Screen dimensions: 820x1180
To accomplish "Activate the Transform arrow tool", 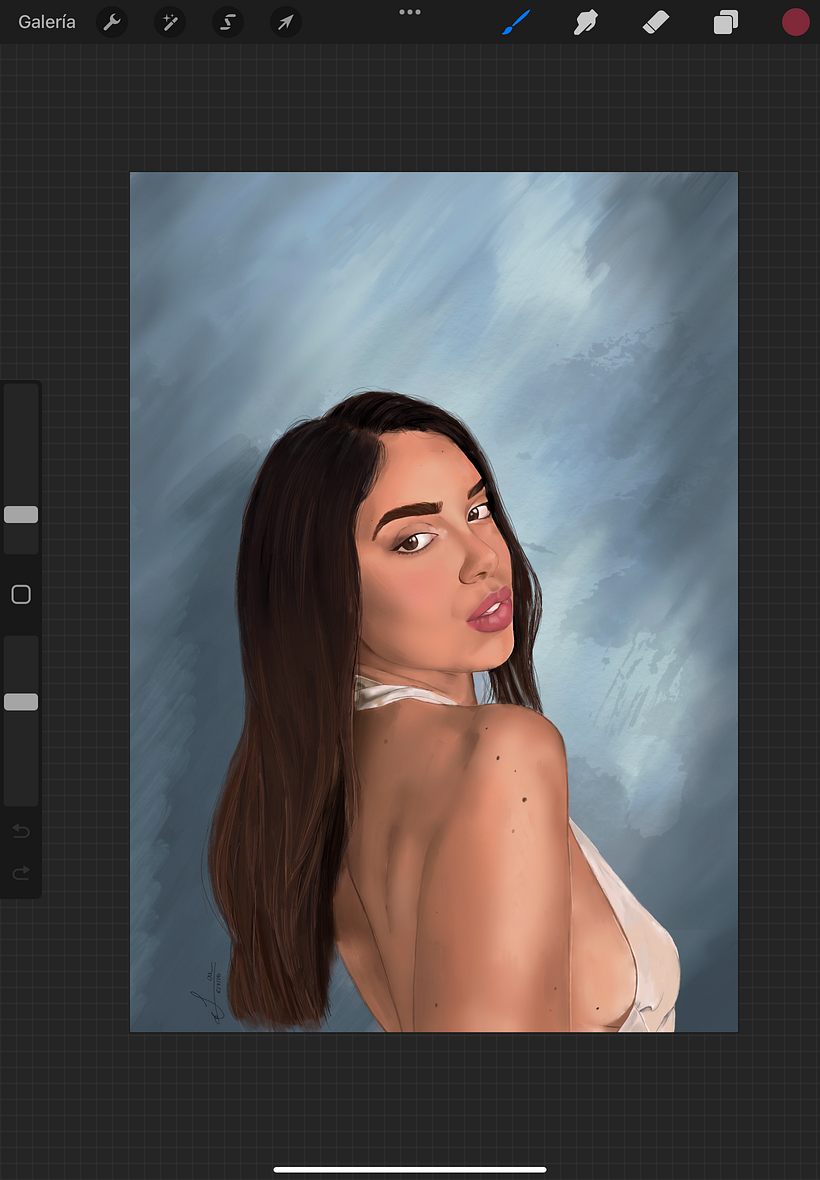I will [x=286, y=23].
